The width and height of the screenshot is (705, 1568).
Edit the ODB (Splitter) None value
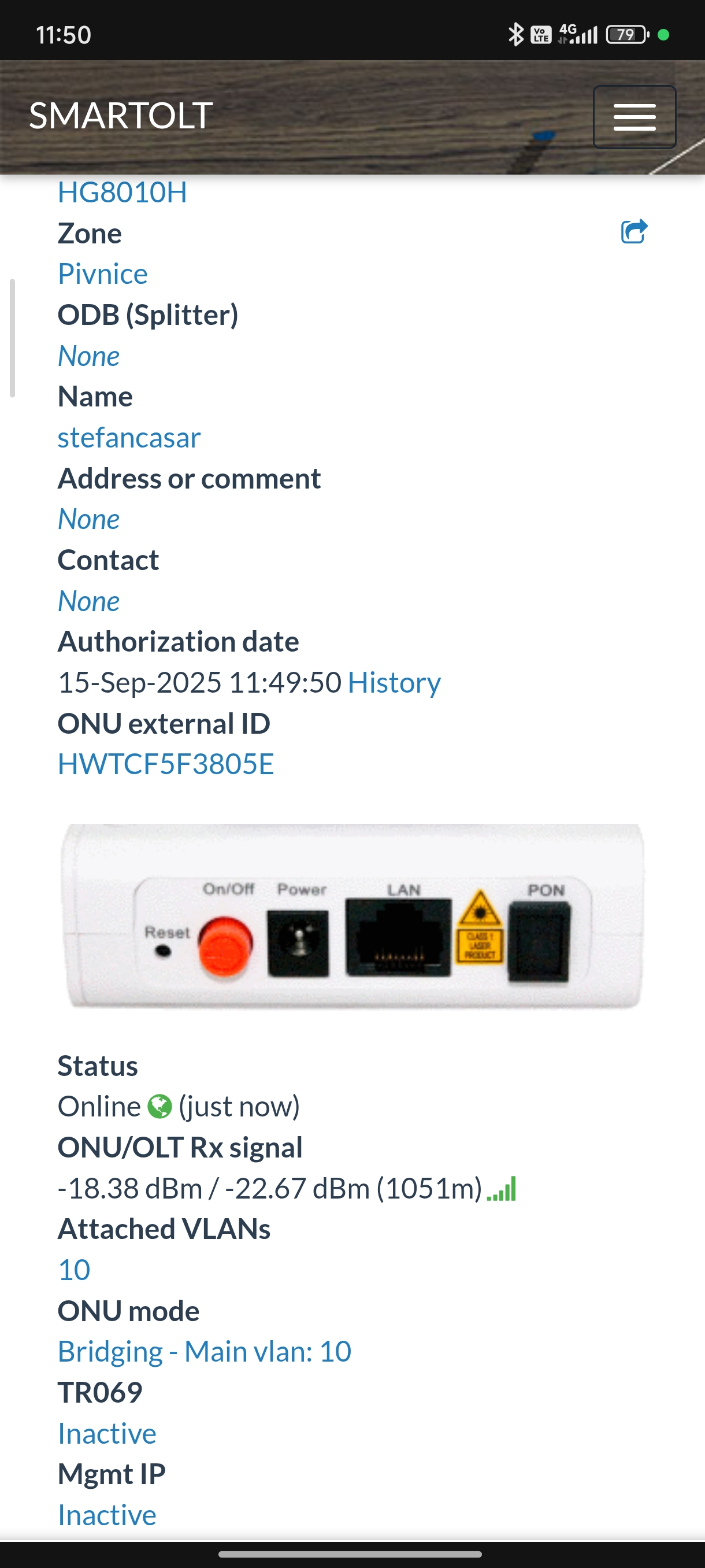89,356
